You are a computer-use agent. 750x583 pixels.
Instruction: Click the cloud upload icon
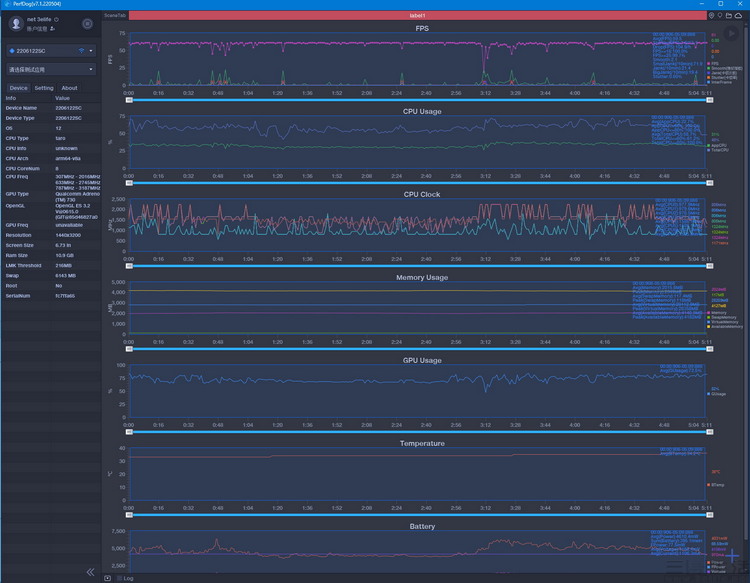(739, 16)
